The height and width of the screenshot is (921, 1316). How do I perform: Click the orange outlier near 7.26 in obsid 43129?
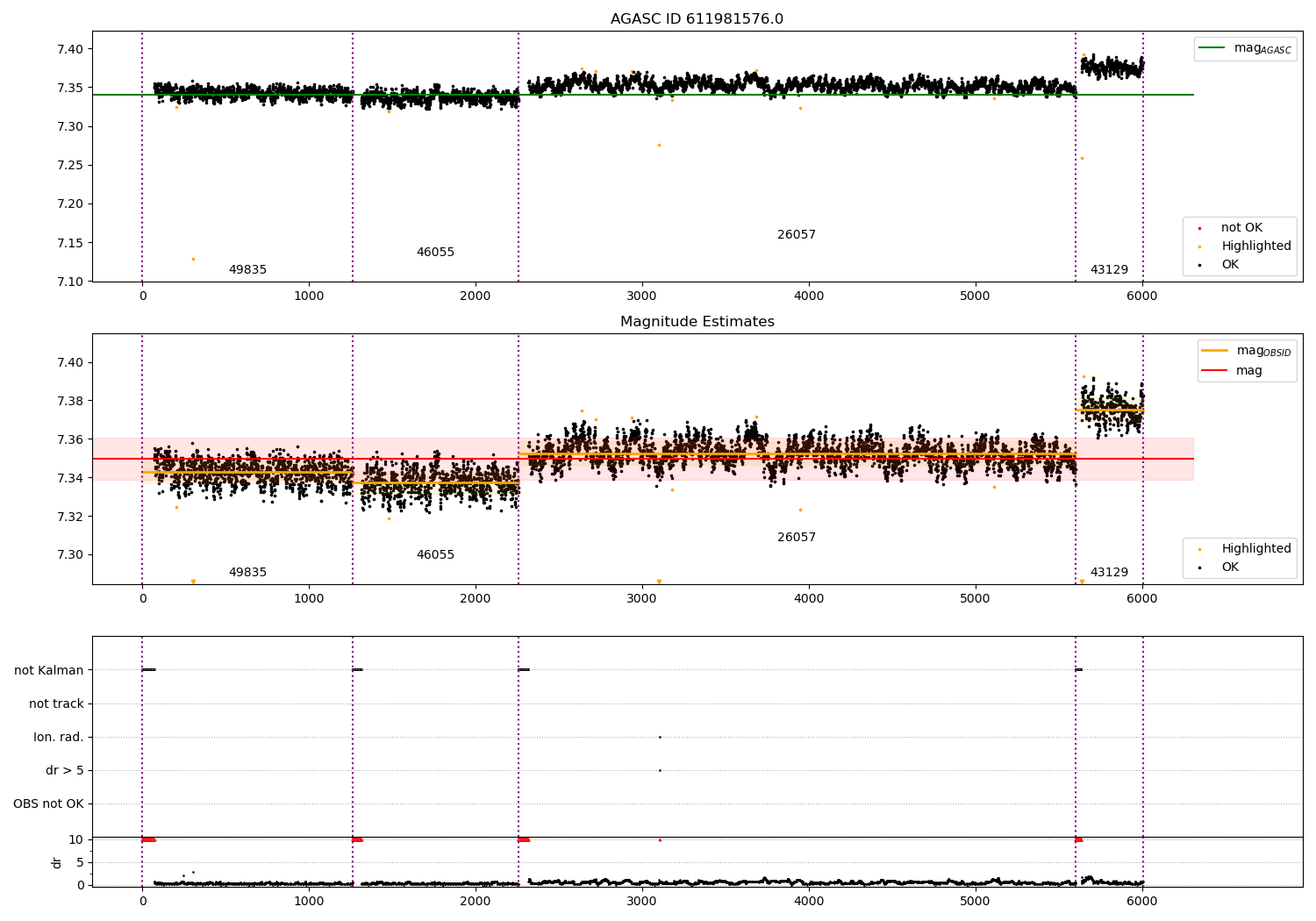[x=1082, y=159]
